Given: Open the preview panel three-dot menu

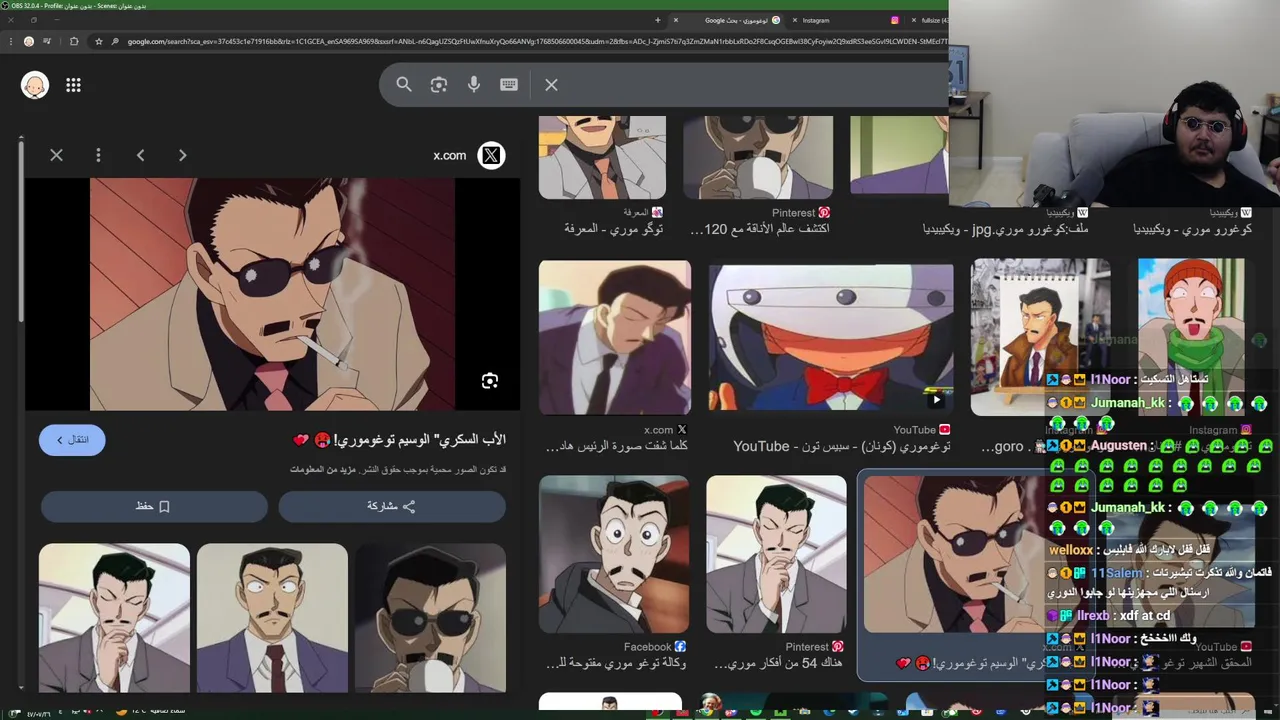Looking at the screenshot, I should pyautogui.click(x=98, y=155).
